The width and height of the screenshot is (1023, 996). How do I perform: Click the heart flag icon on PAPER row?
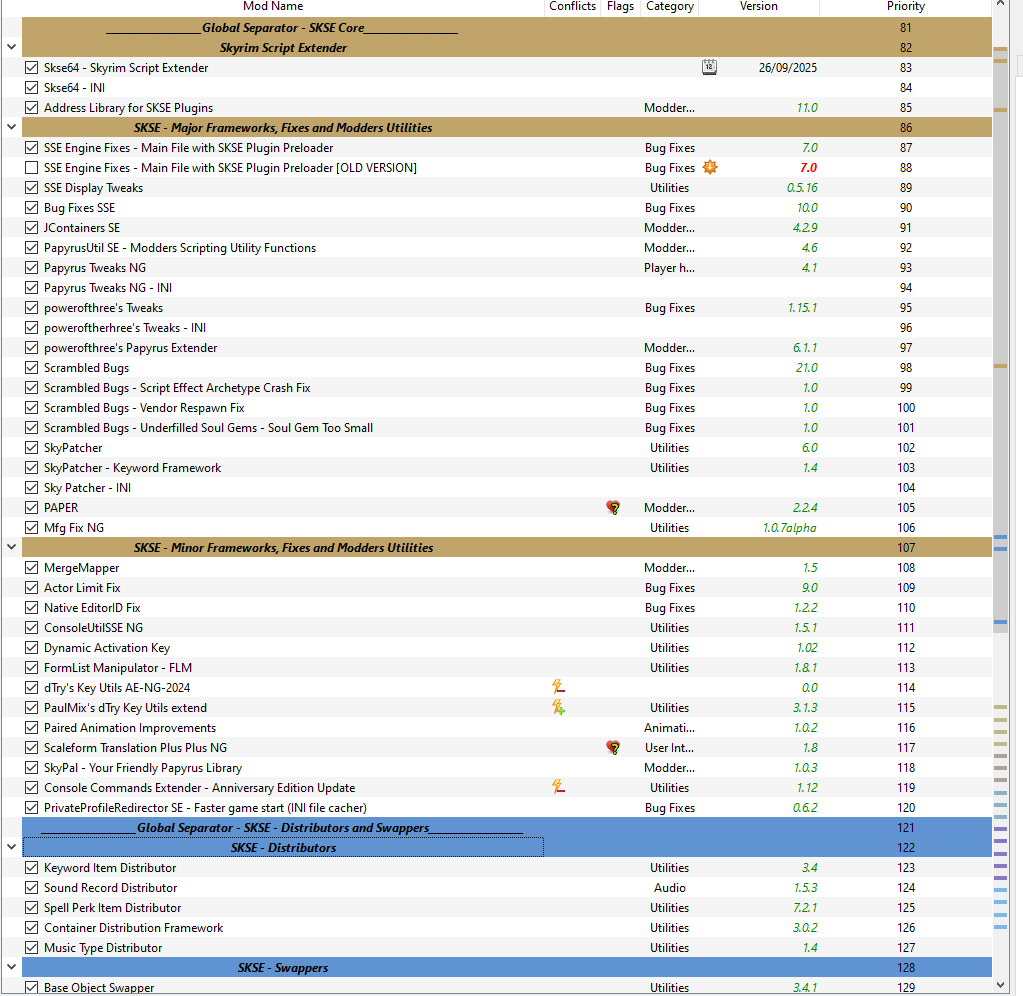coord(613,507)
